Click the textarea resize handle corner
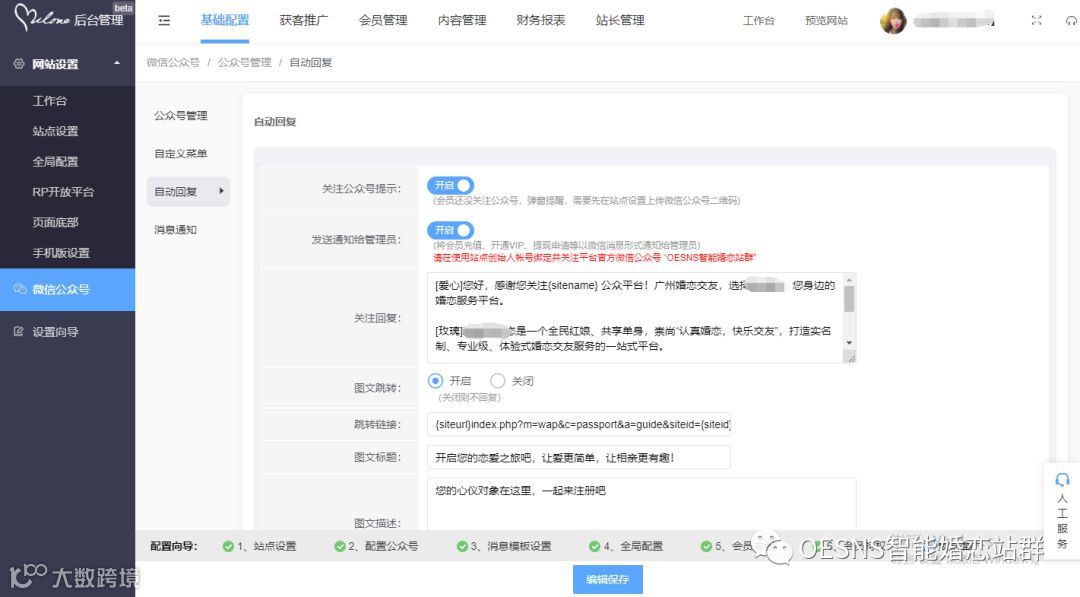 pos(850,357)
